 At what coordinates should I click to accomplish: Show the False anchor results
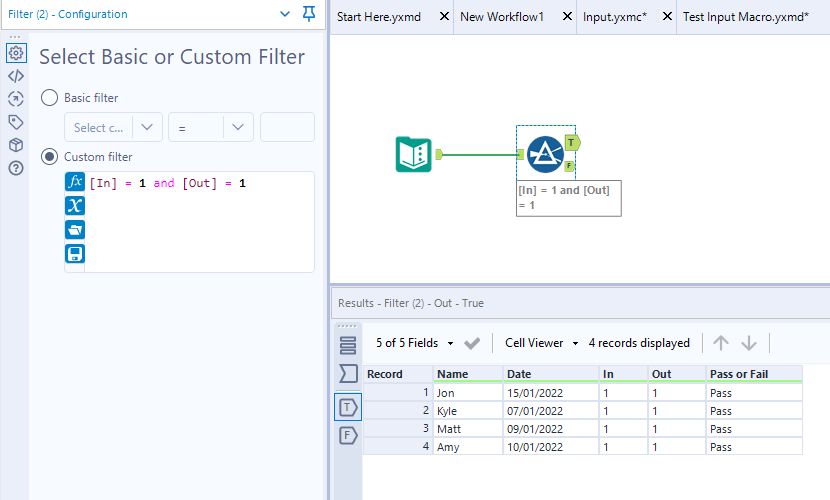(x=348, y=435)
